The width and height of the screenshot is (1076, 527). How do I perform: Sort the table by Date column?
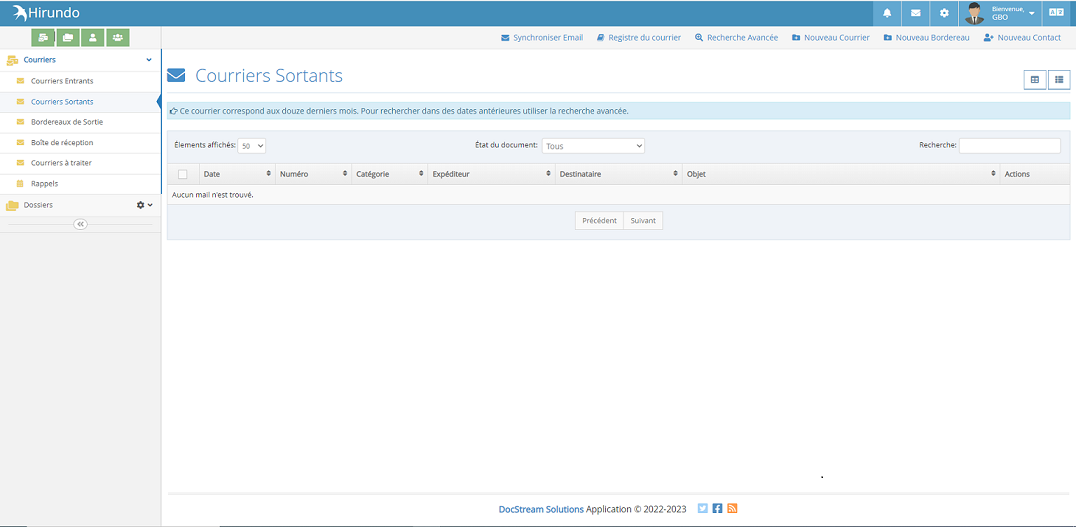pos(236,174)
